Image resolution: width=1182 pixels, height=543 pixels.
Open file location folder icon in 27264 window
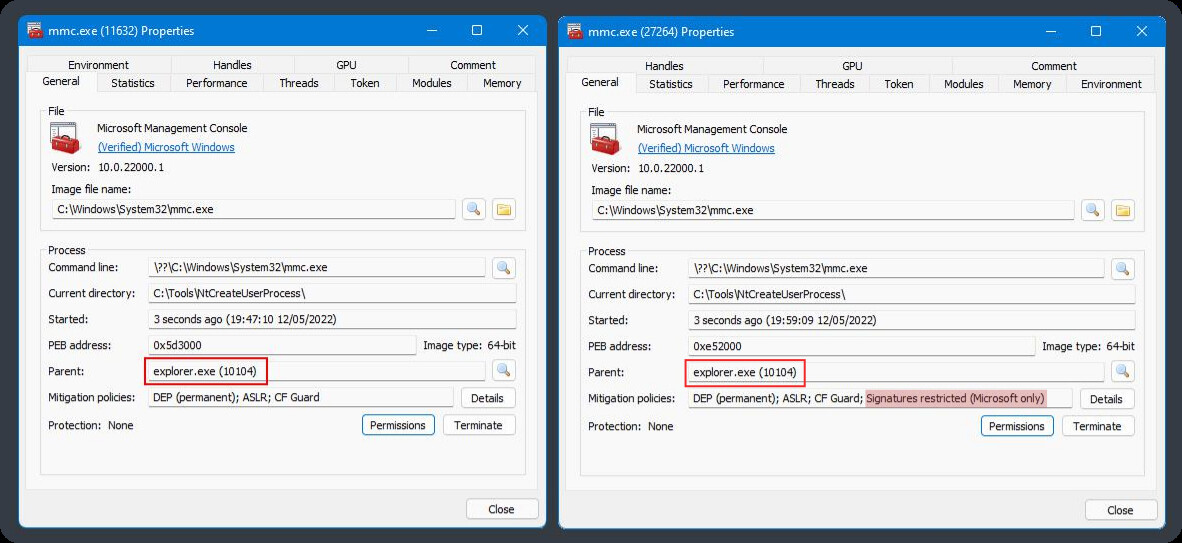click(x=1122, y=210)
